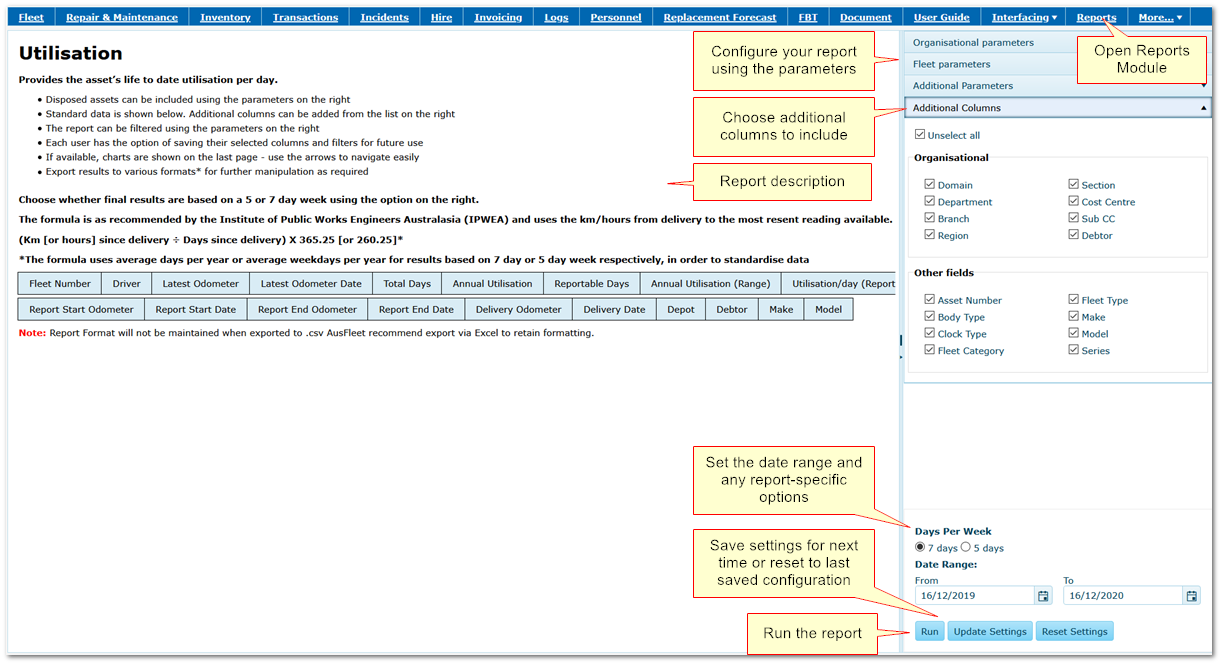Screen dimensions: 1222x665
Task: Toggle the Unselect all checkbox
Action: (921, 135)
